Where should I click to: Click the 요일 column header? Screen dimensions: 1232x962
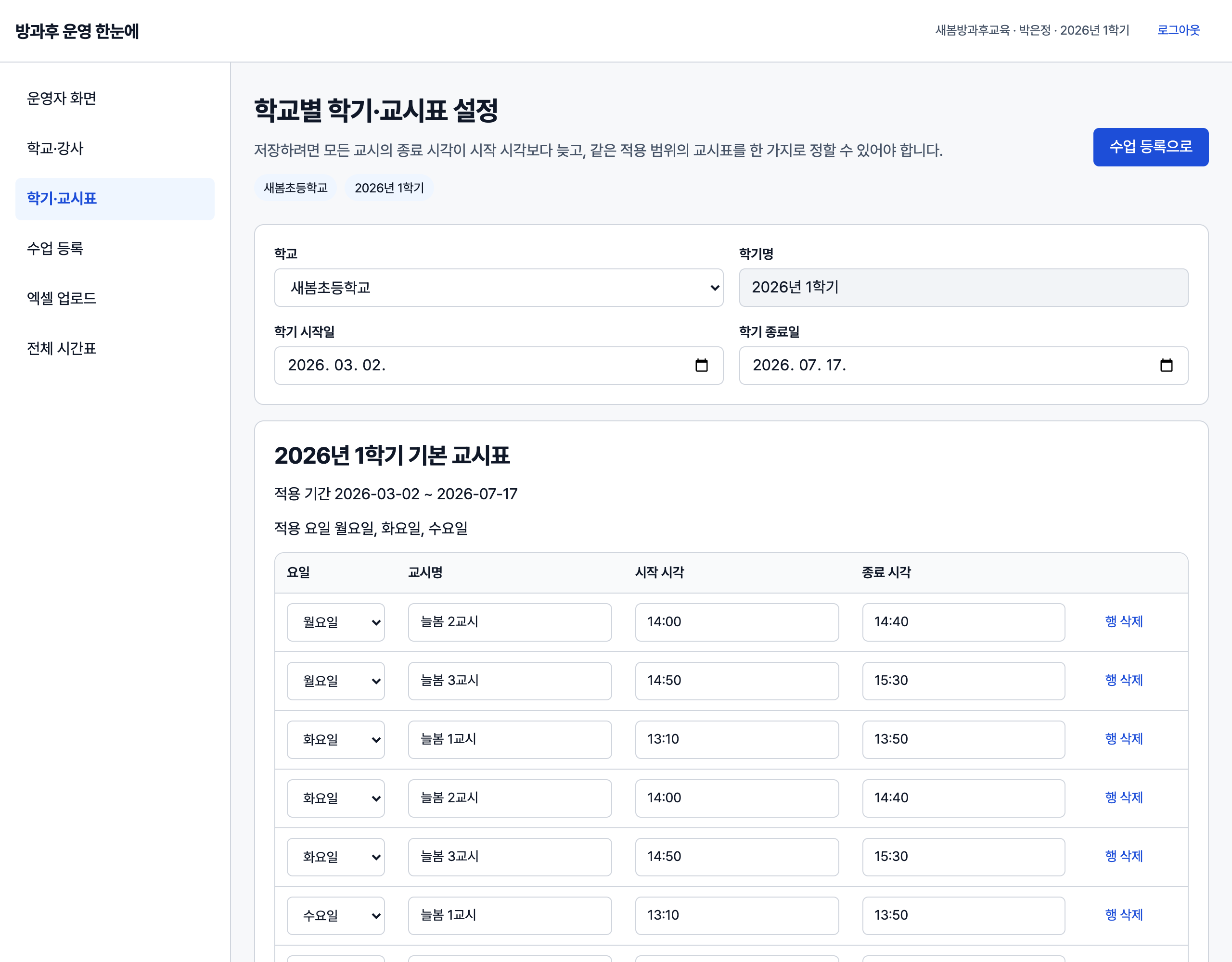(x=298, y=572)
